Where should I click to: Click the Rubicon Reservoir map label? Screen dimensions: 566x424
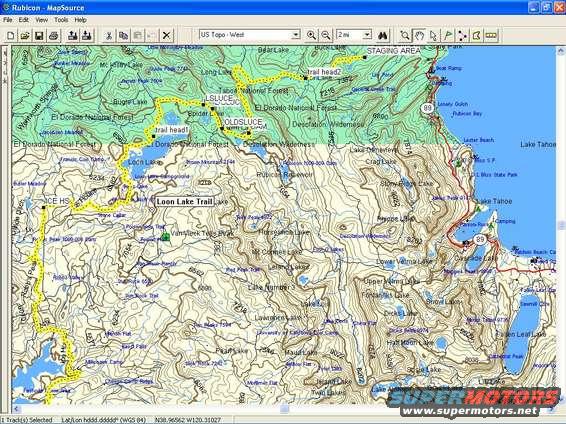(285, 175)
